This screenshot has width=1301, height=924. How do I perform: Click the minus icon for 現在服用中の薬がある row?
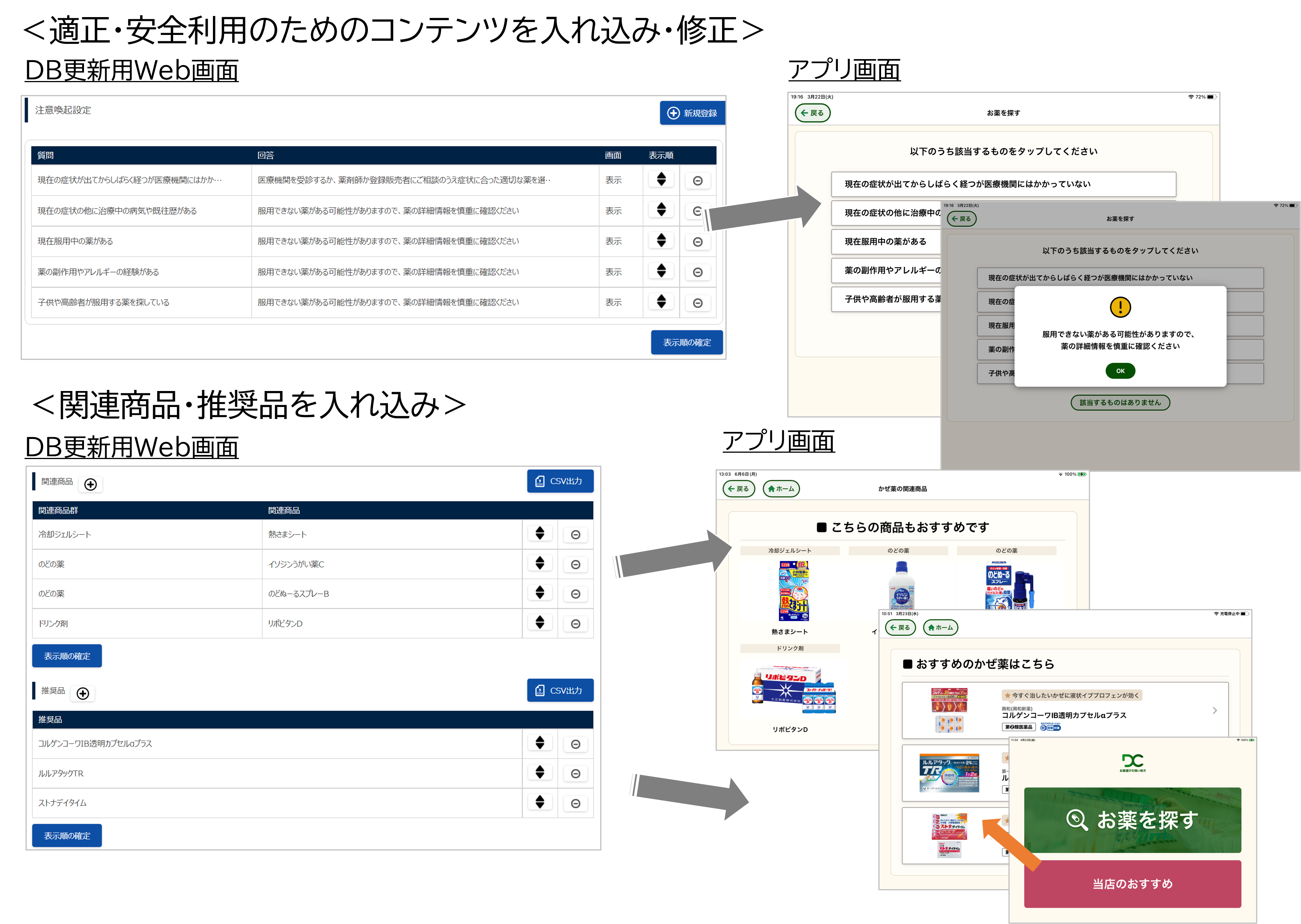tap(698, 242)
